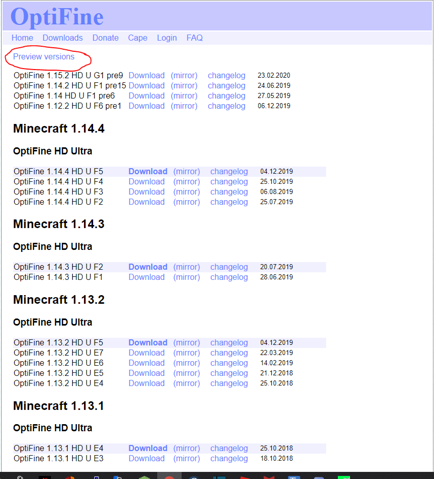
Task: Open mirror for 1.13.1 HD U E4
Action: [187, 448]
